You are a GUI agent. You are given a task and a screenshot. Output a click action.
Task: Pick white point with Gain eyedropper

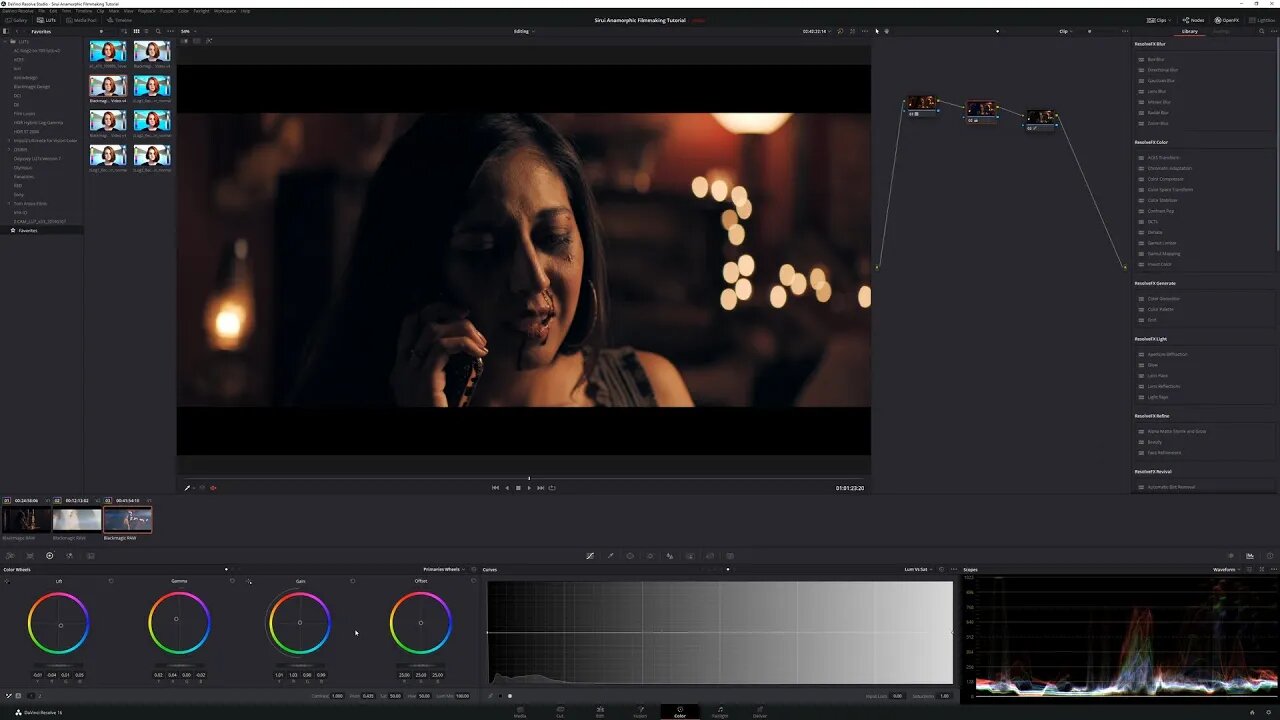[249, 581]
